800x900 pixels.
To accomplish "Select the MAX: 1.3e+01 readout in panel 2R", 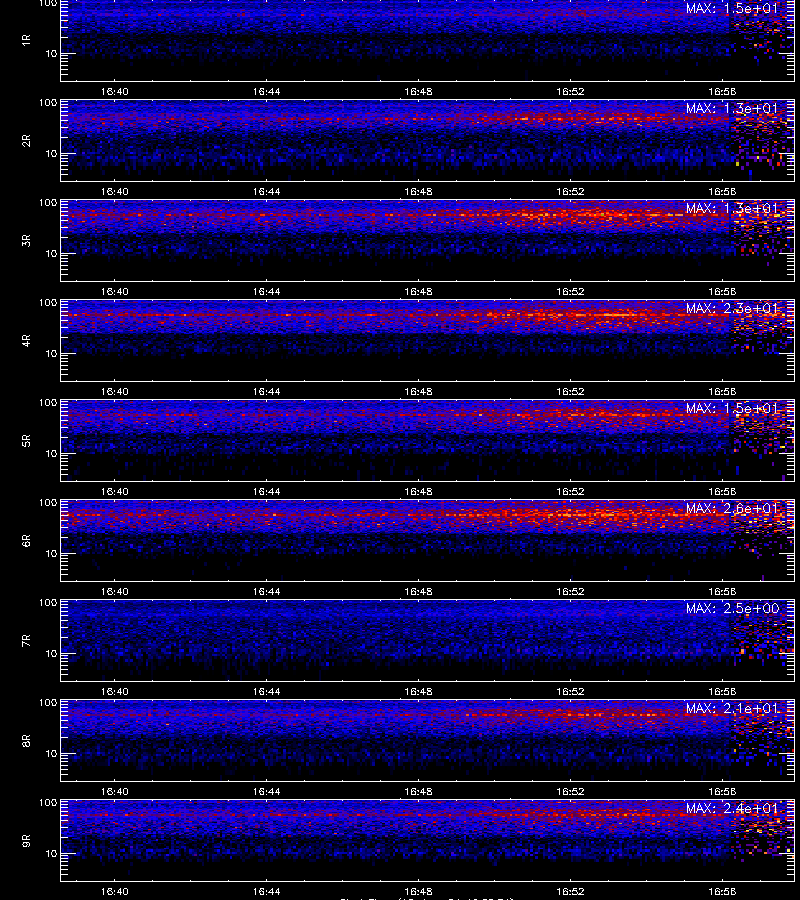I will 732,108.
